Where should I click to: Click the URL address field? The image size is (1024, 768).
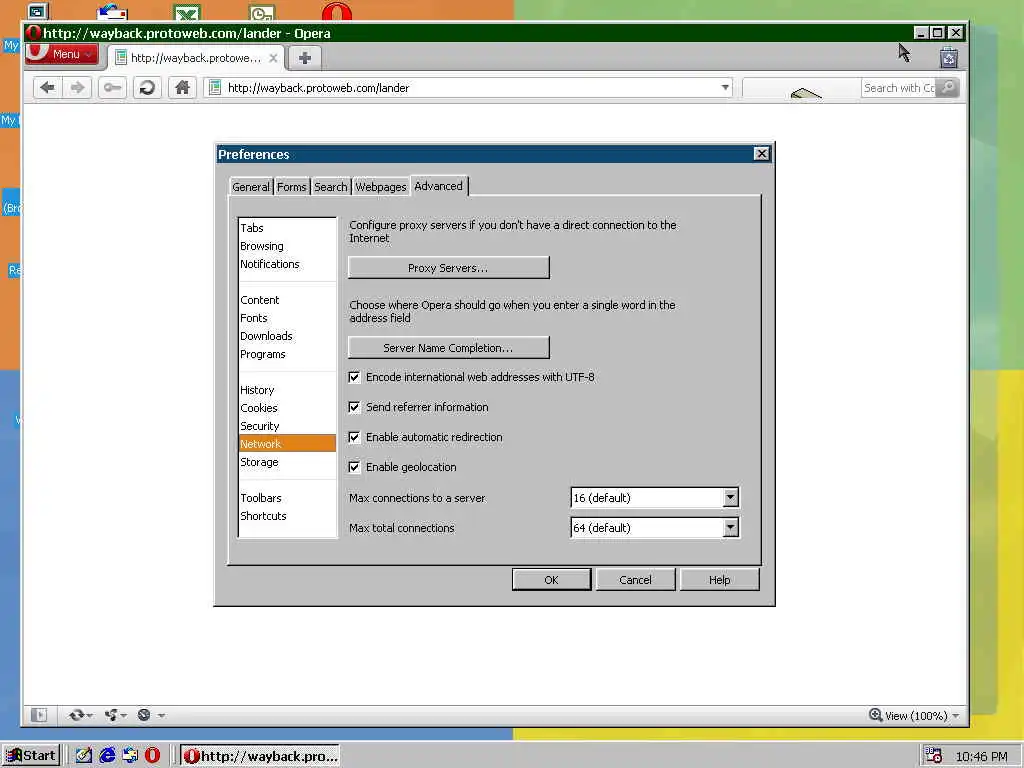[x=468, y=88]
